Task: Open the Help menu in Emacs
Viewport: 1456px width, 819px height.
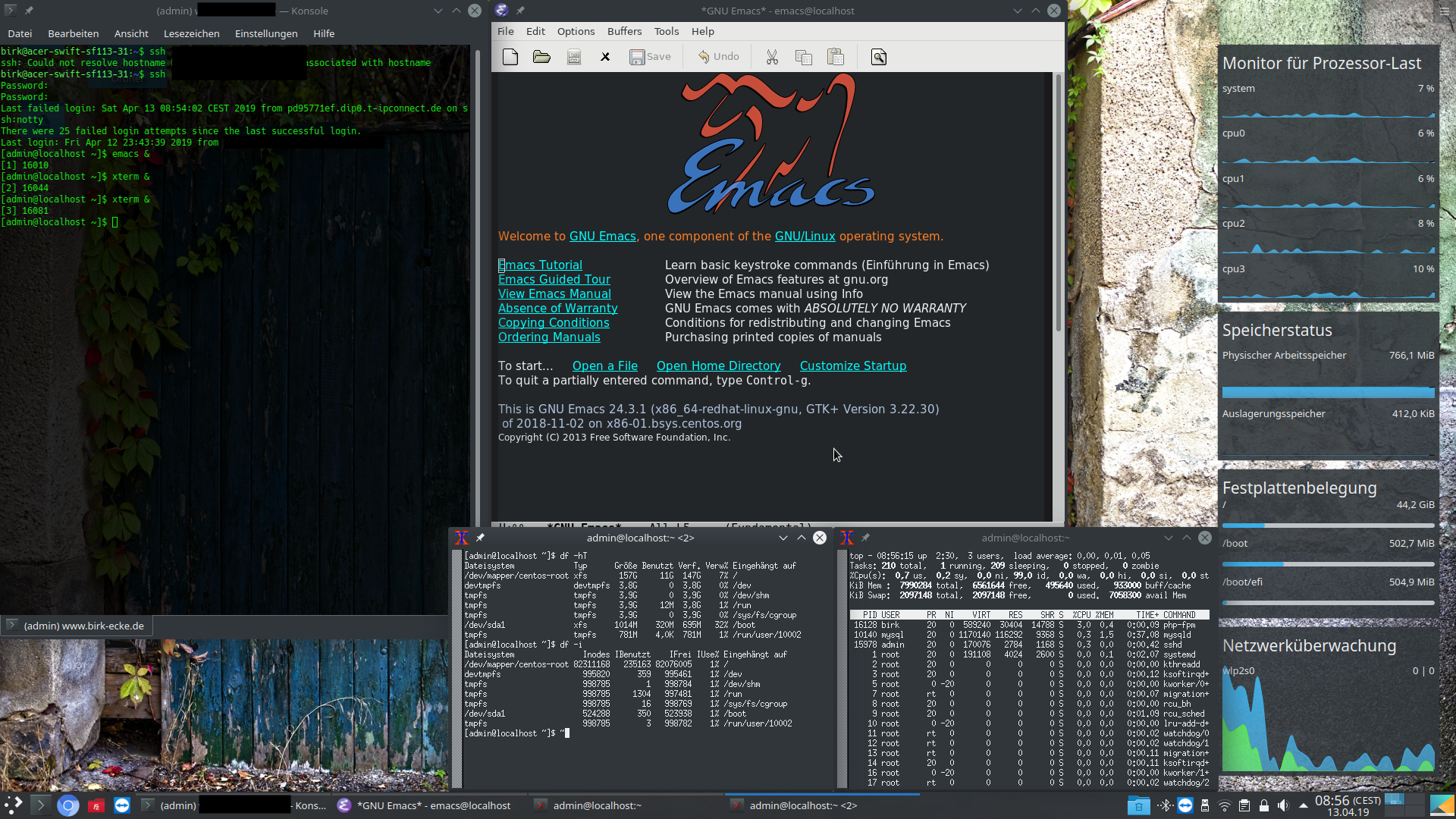Action: tap(702, 31)
